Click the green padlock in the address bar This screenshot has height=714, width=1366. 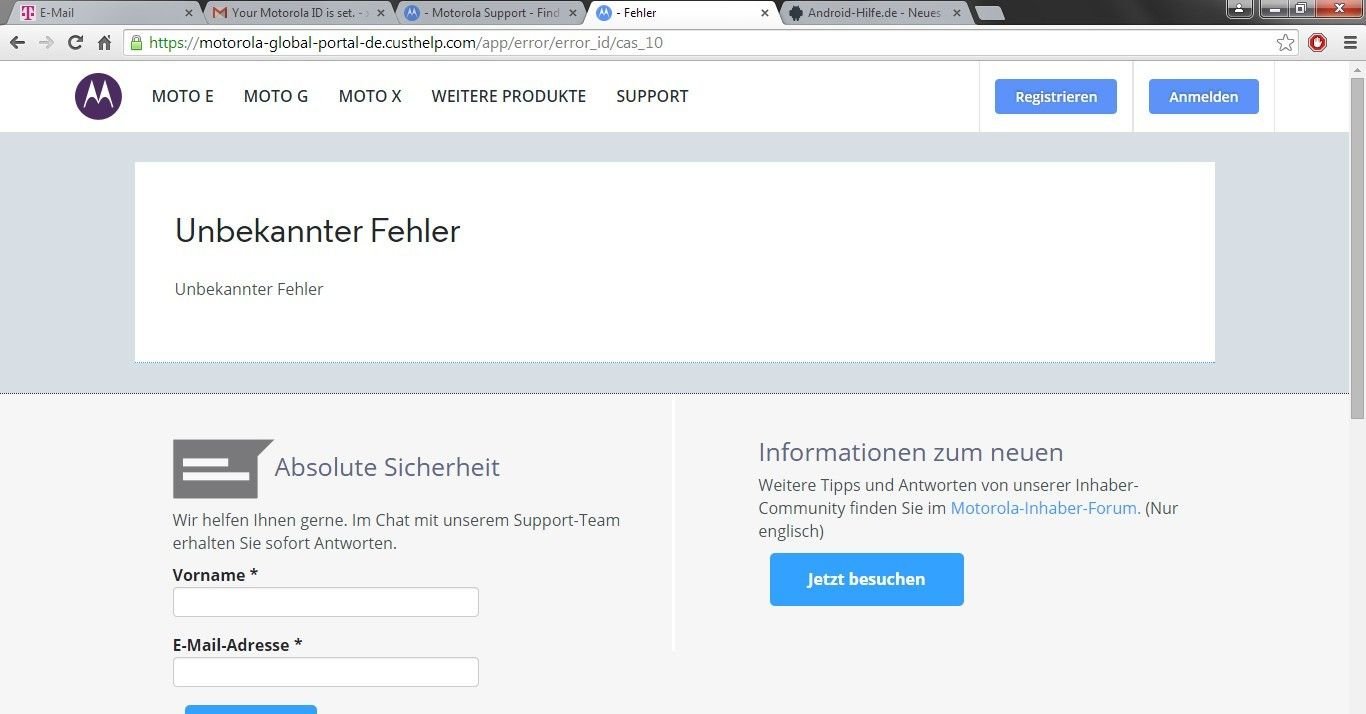click(x=137, y=43)
